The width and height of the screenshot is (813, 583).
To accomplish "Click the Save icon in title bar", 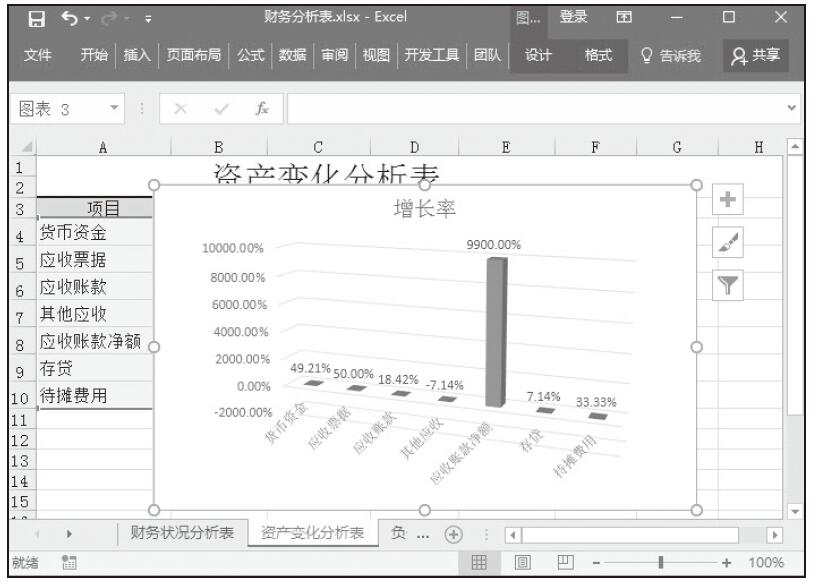I will 36,17.
